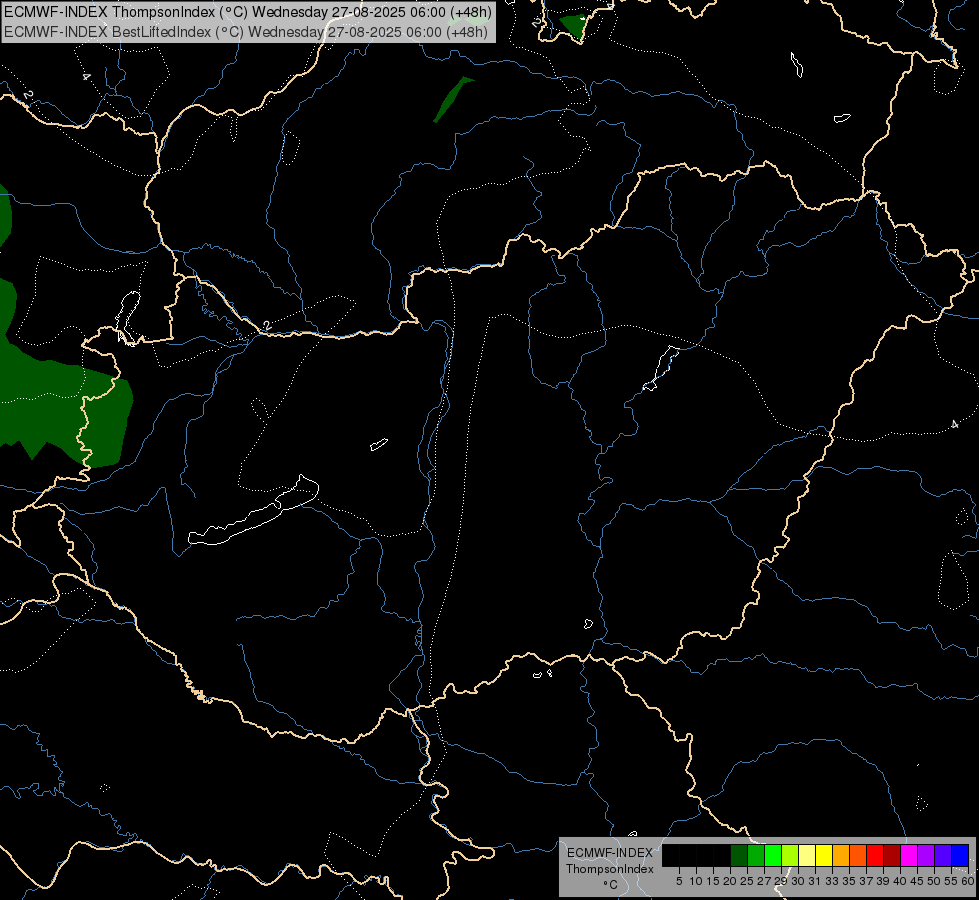Click the legend value label 20
The image size is (979, 900).
729,881
